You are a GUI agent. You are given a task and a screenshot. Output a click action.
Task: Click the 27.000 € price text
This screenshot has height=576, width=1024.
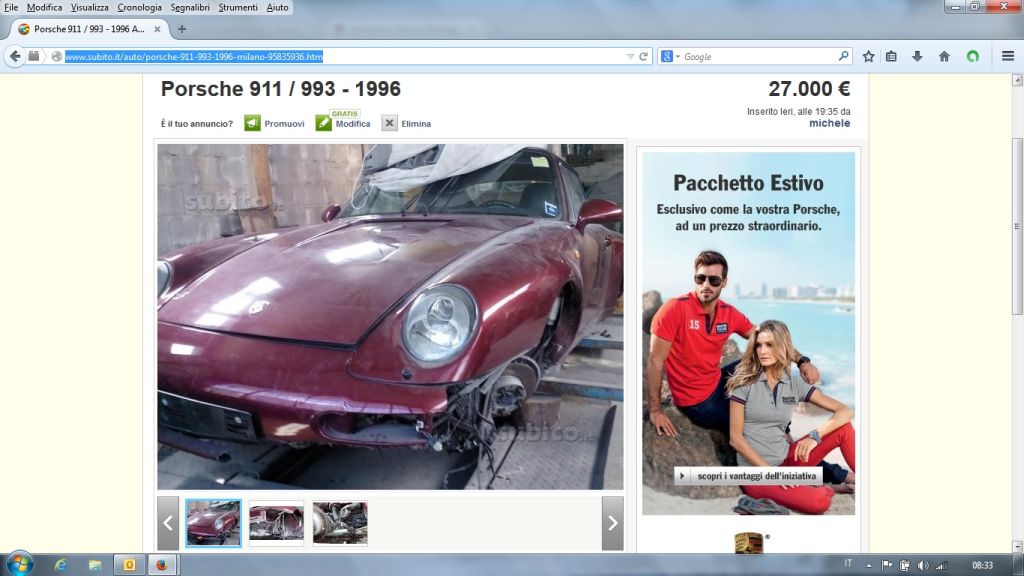(x=809, y=89)
